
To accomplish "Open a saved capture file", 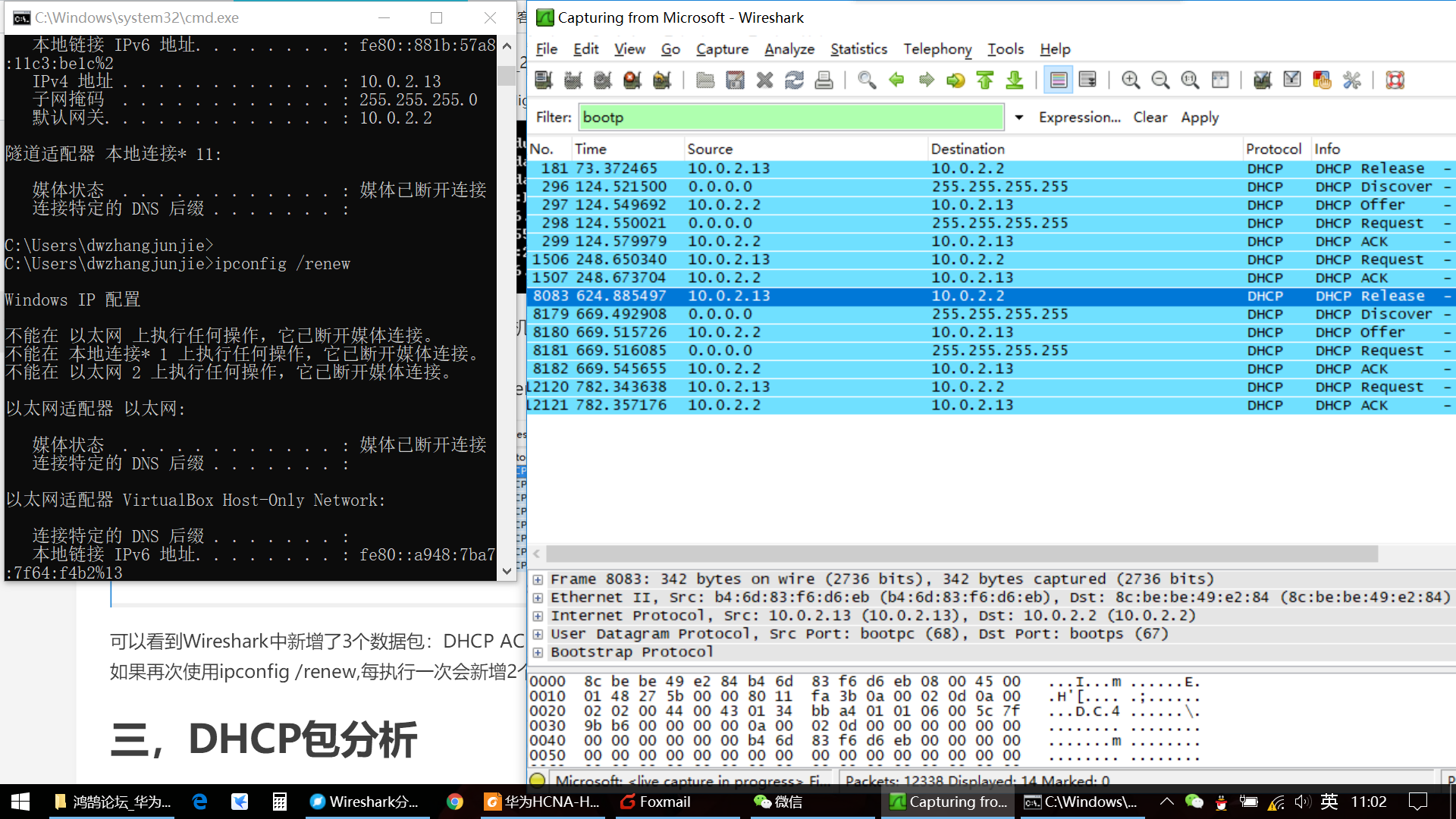I will [x=704, y=80].
